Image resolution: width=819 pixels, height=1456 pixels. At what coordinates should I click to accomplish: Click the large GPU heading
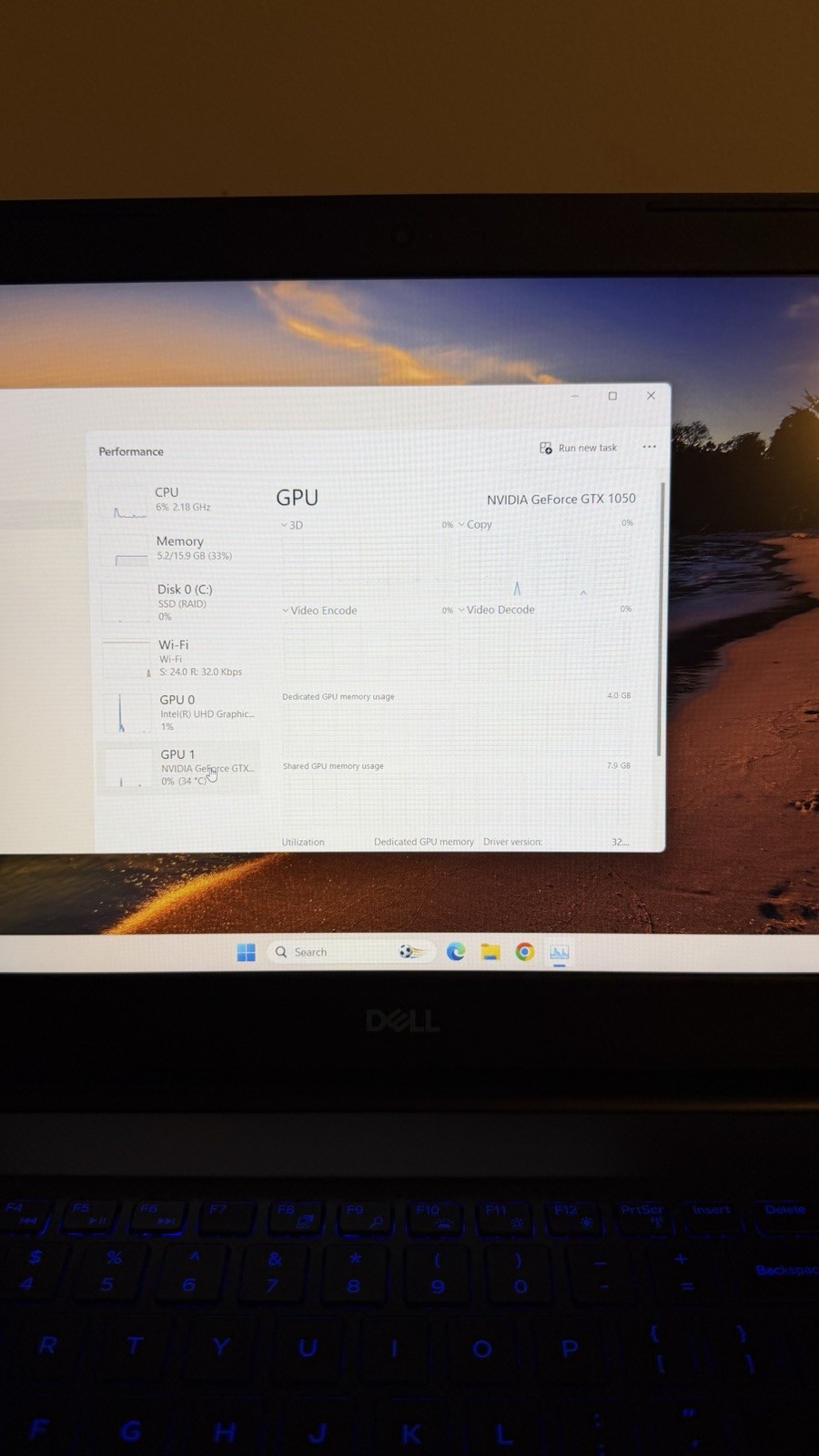[x=298, y=498]
